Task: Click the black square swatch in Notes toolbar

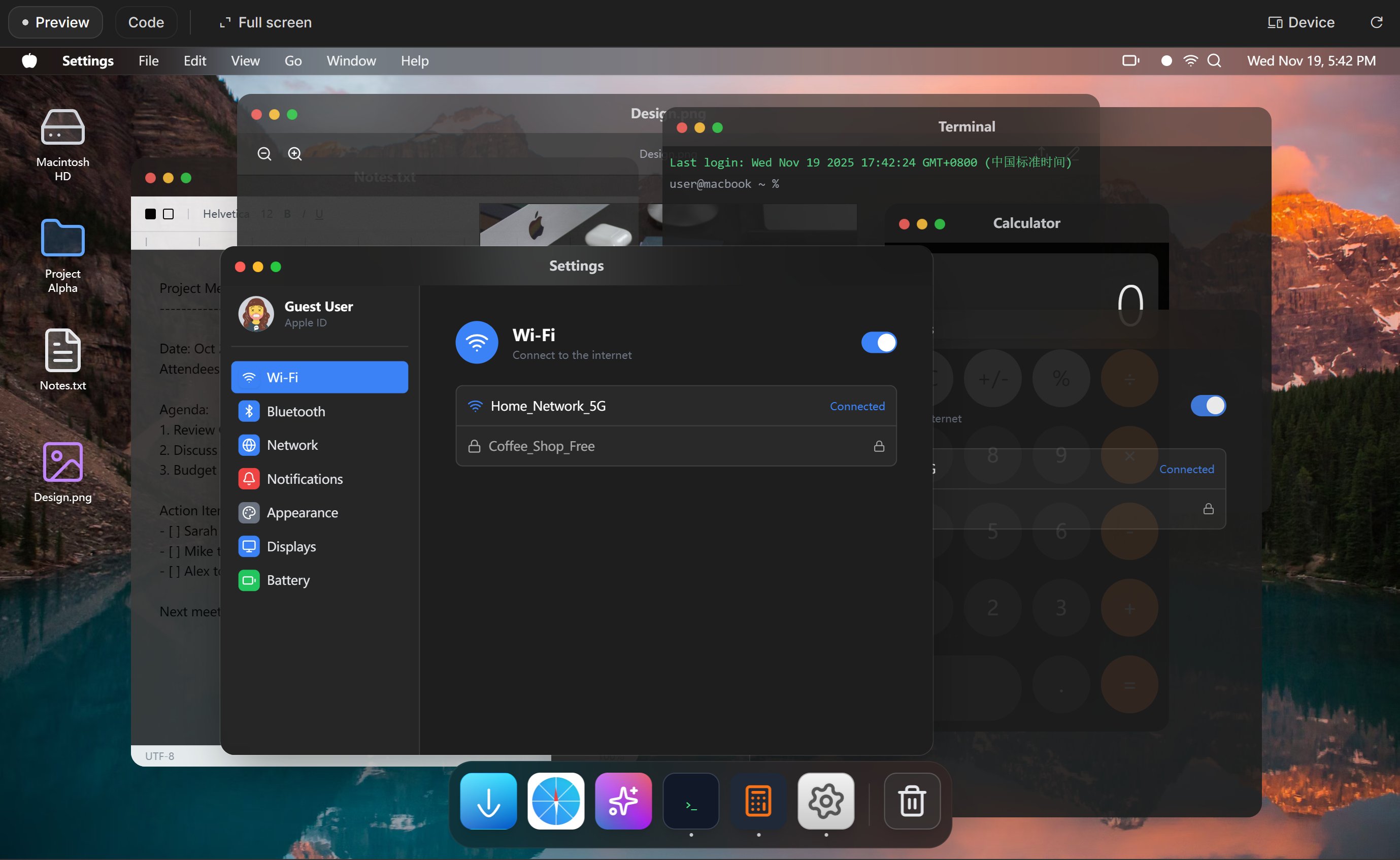Action: pos(150,214)
